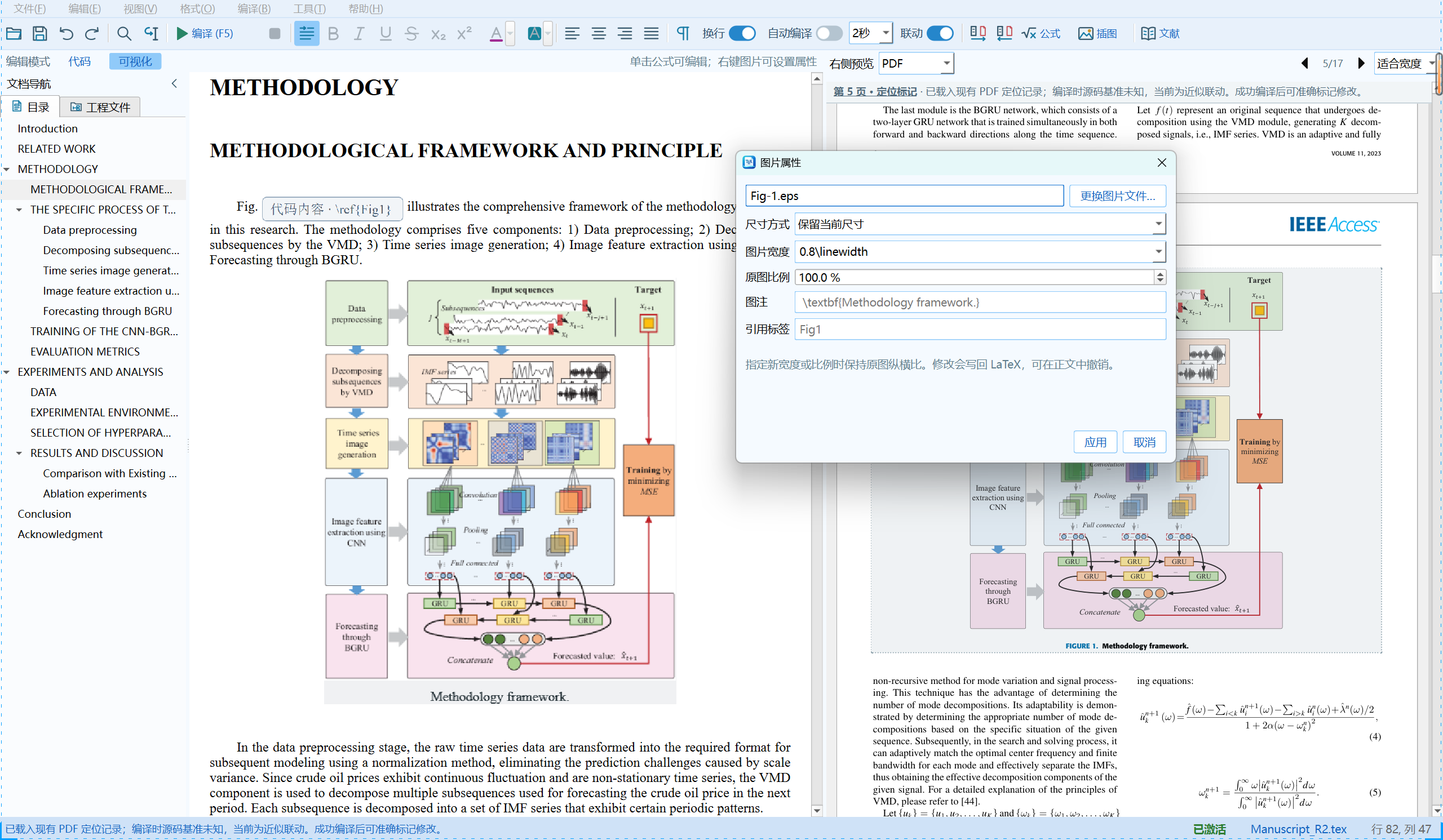
Task: Stop compilation with the square icon
Action: (275, 33)
